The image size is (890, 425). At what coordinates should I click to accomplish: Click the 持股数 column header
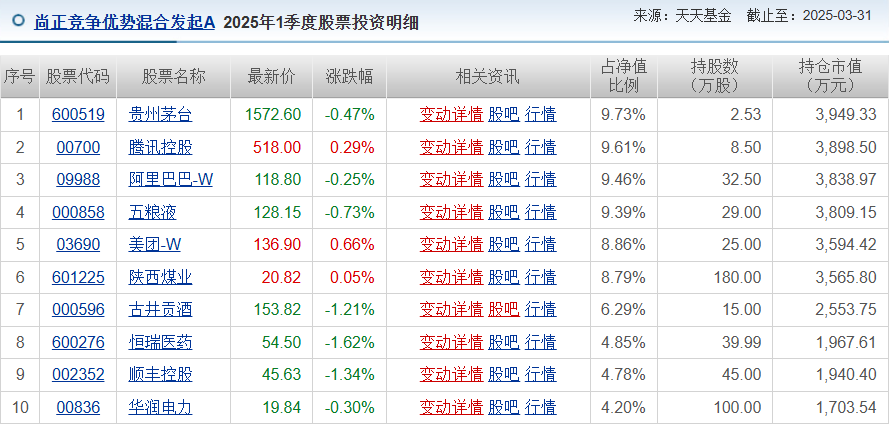(715, 77)
